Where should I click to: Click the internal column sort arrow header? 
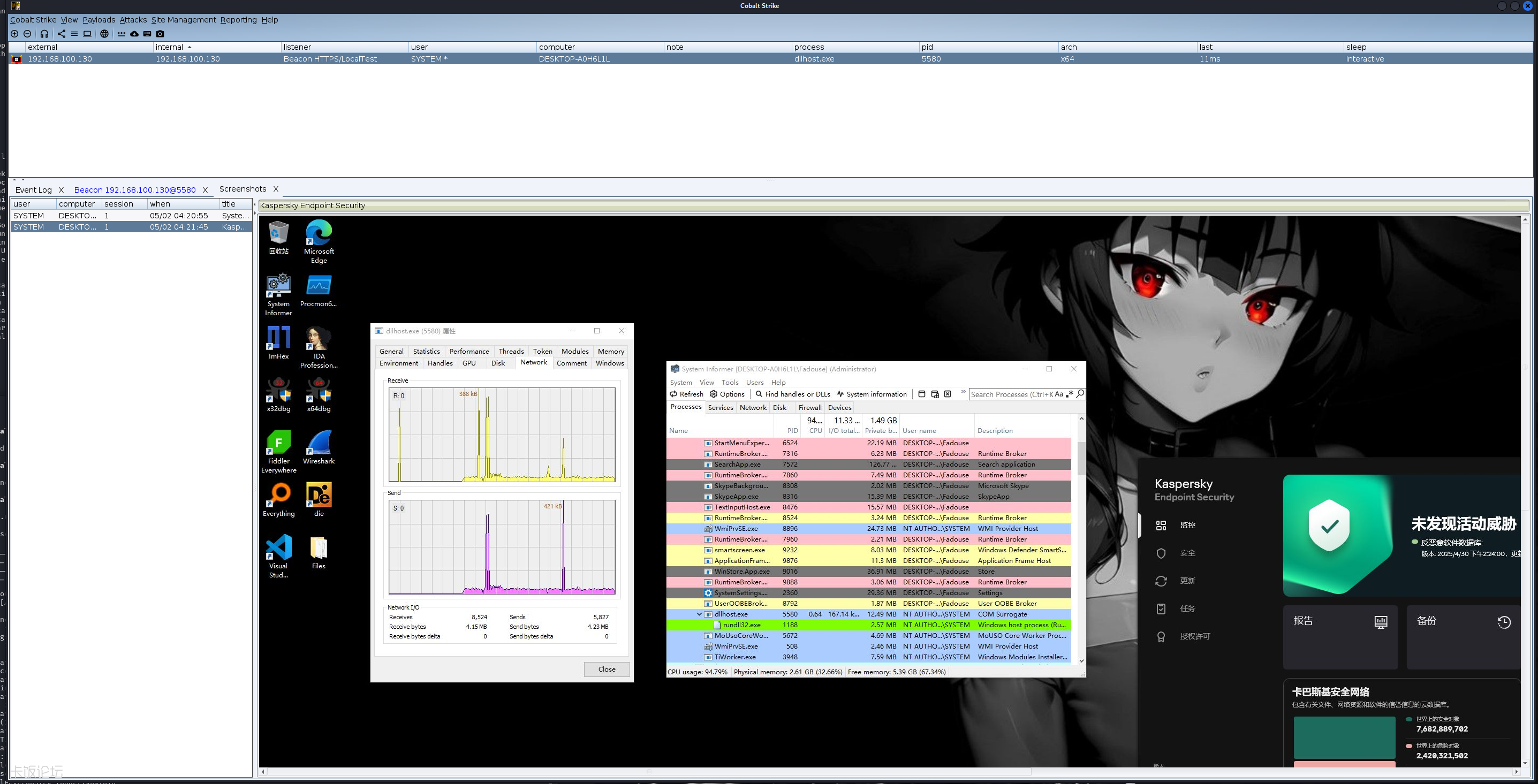[x=190, y=47]
